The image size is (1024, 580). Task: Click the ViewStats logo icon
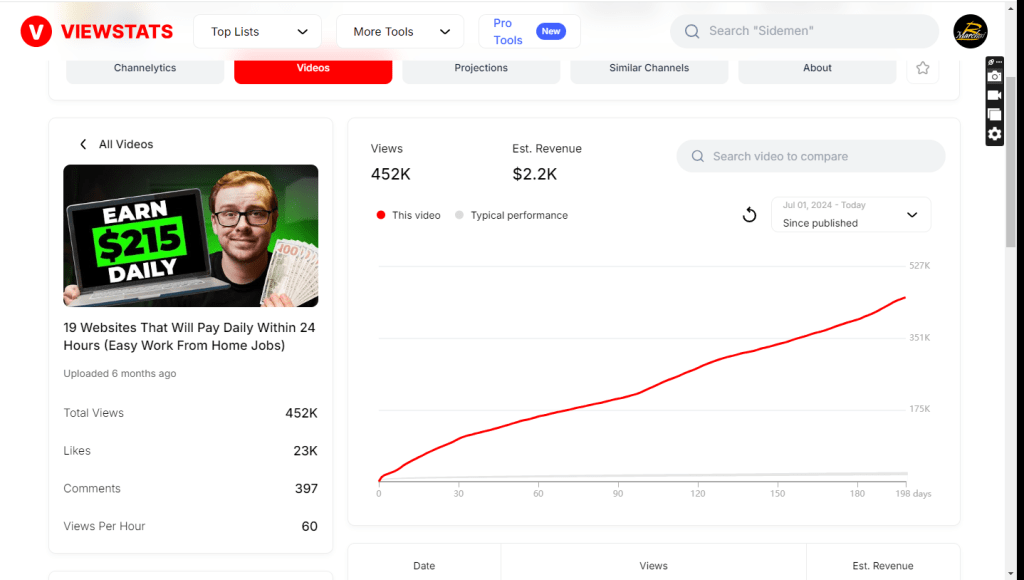pos(36,31)
